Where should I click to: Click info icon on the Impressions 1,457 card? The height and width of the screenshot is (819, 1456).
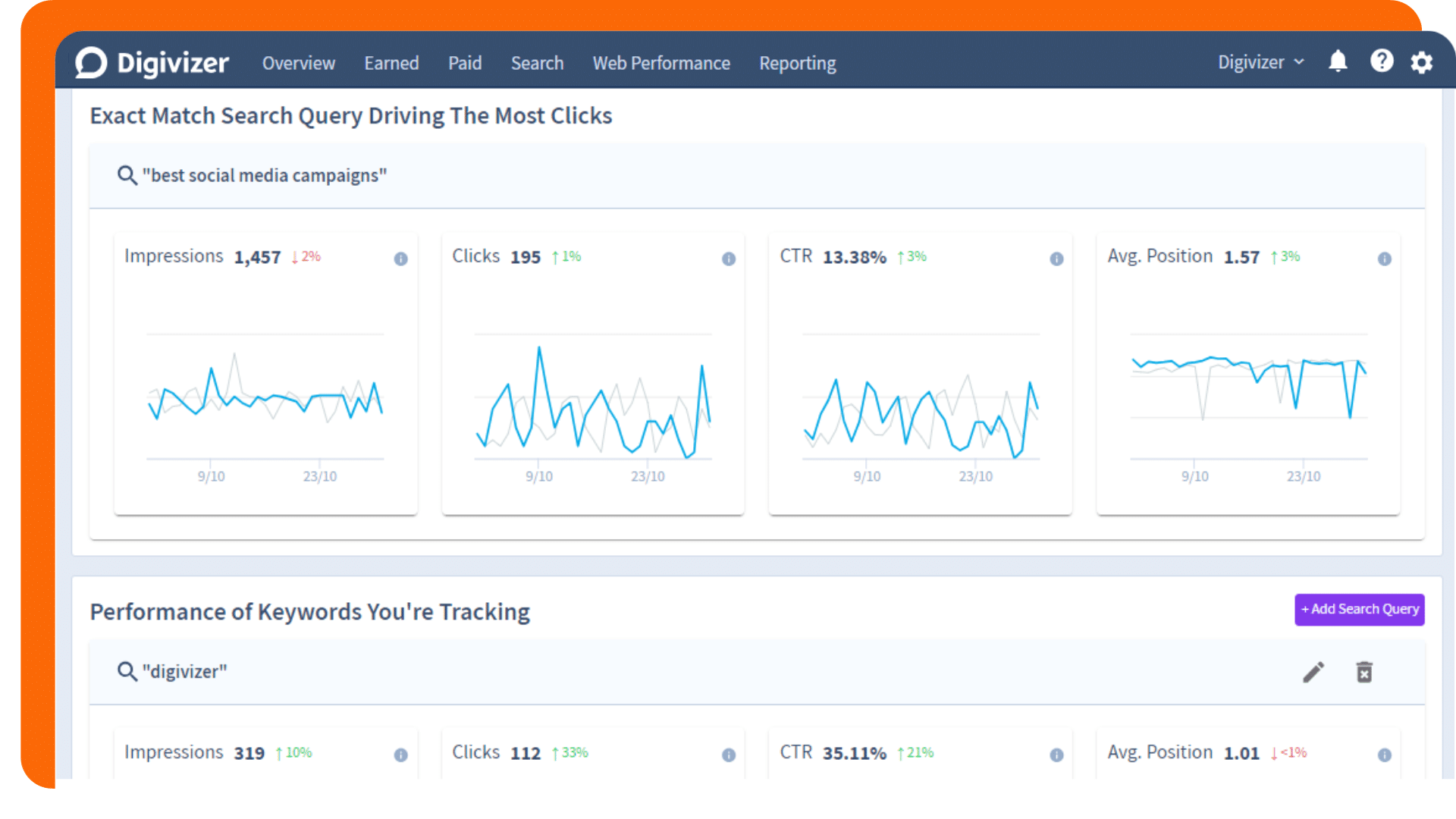(x=400, y=259)
